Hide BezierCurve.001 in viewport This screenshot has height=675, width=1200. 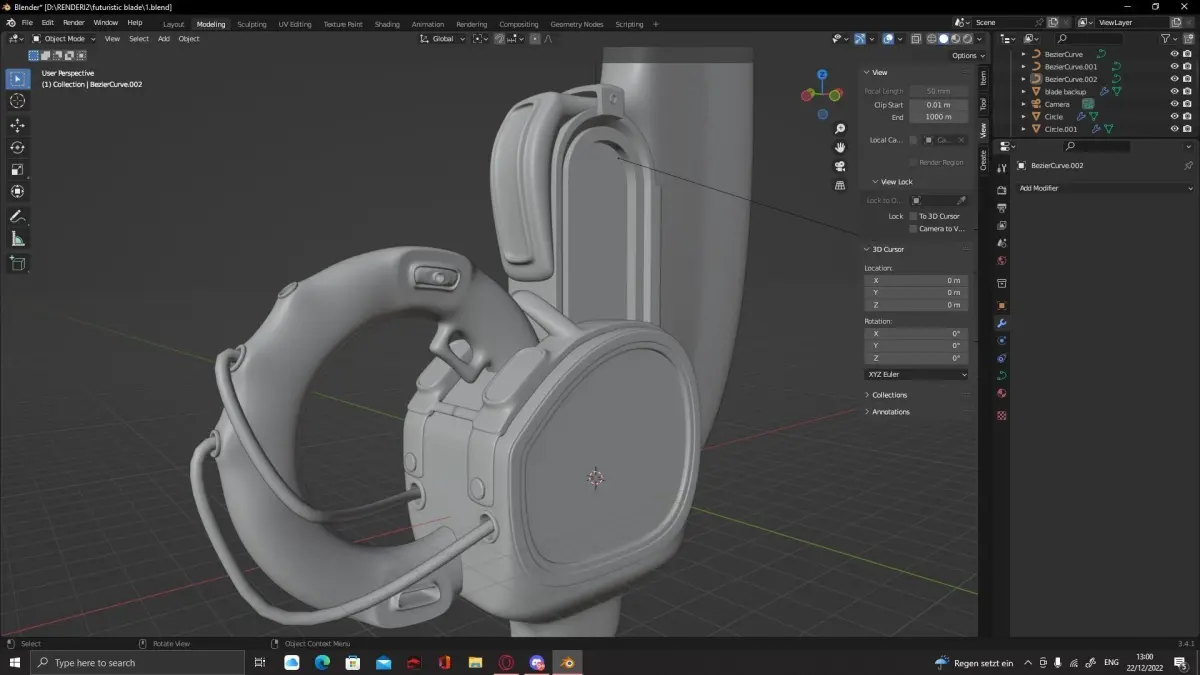1174,66
